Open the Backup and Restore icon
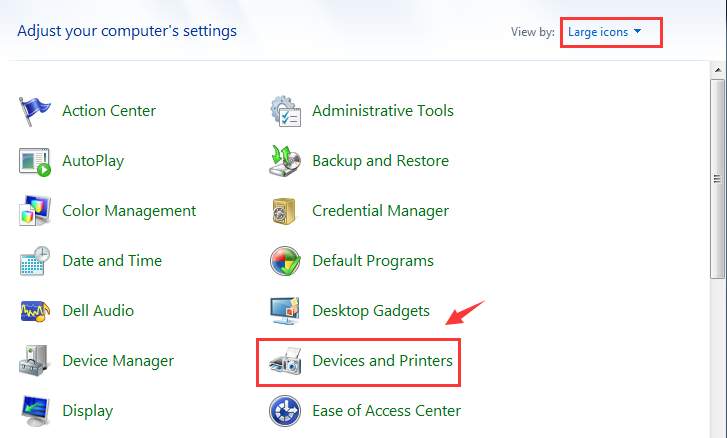 (x=285, y=161)
